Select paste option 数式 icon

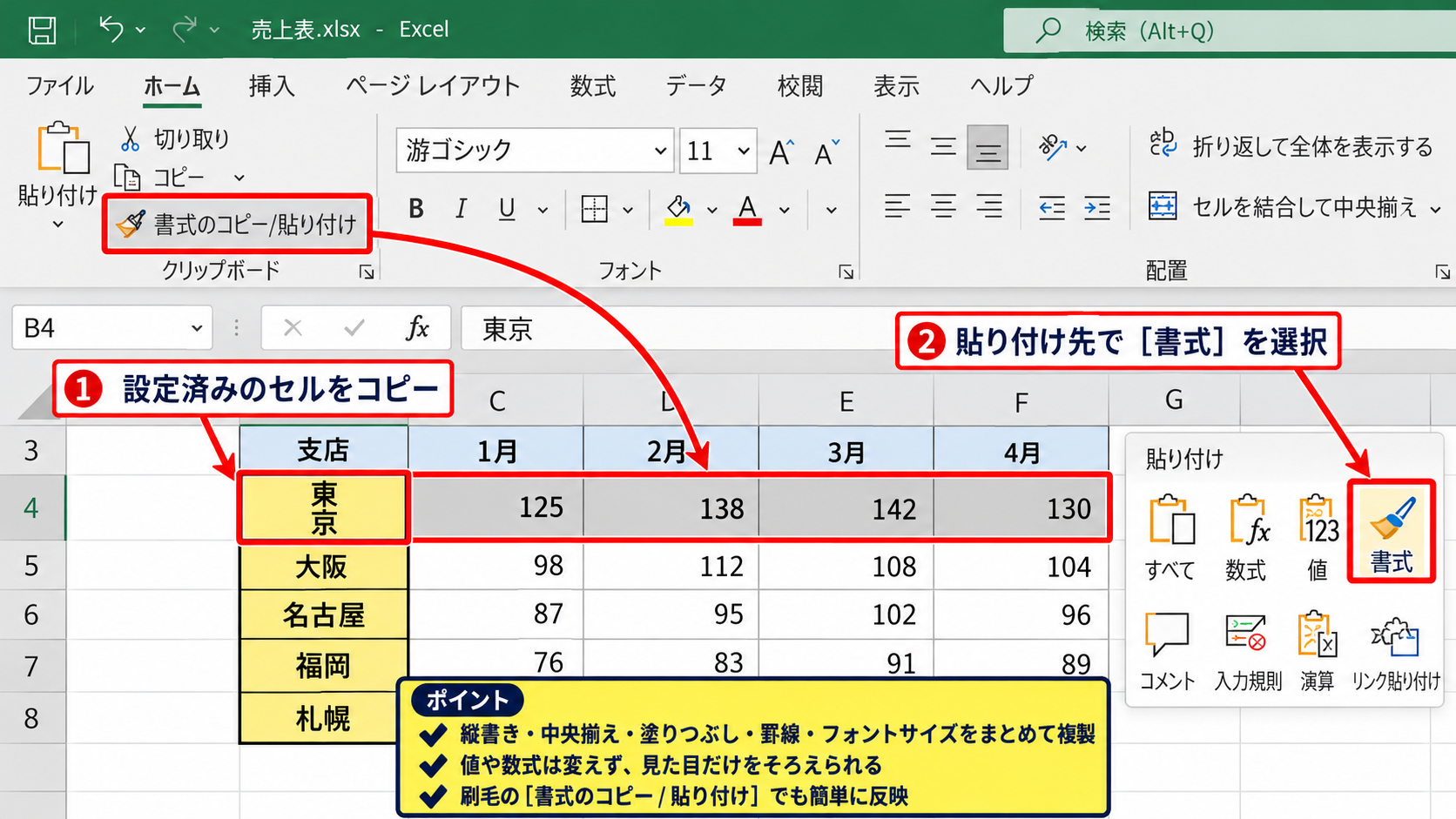1246,537
